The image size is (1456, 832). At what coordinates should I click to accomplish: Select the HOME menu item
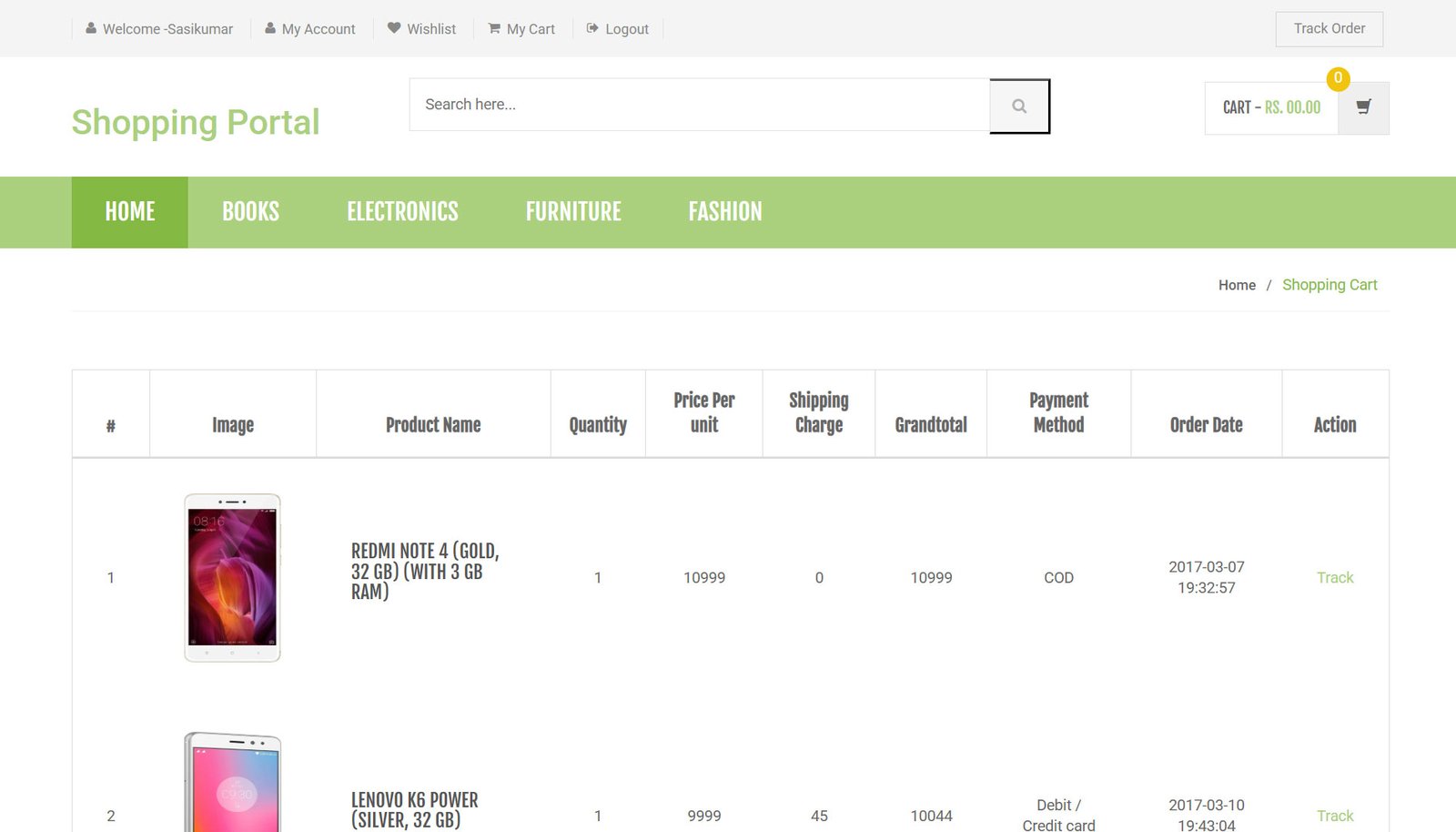130,212
